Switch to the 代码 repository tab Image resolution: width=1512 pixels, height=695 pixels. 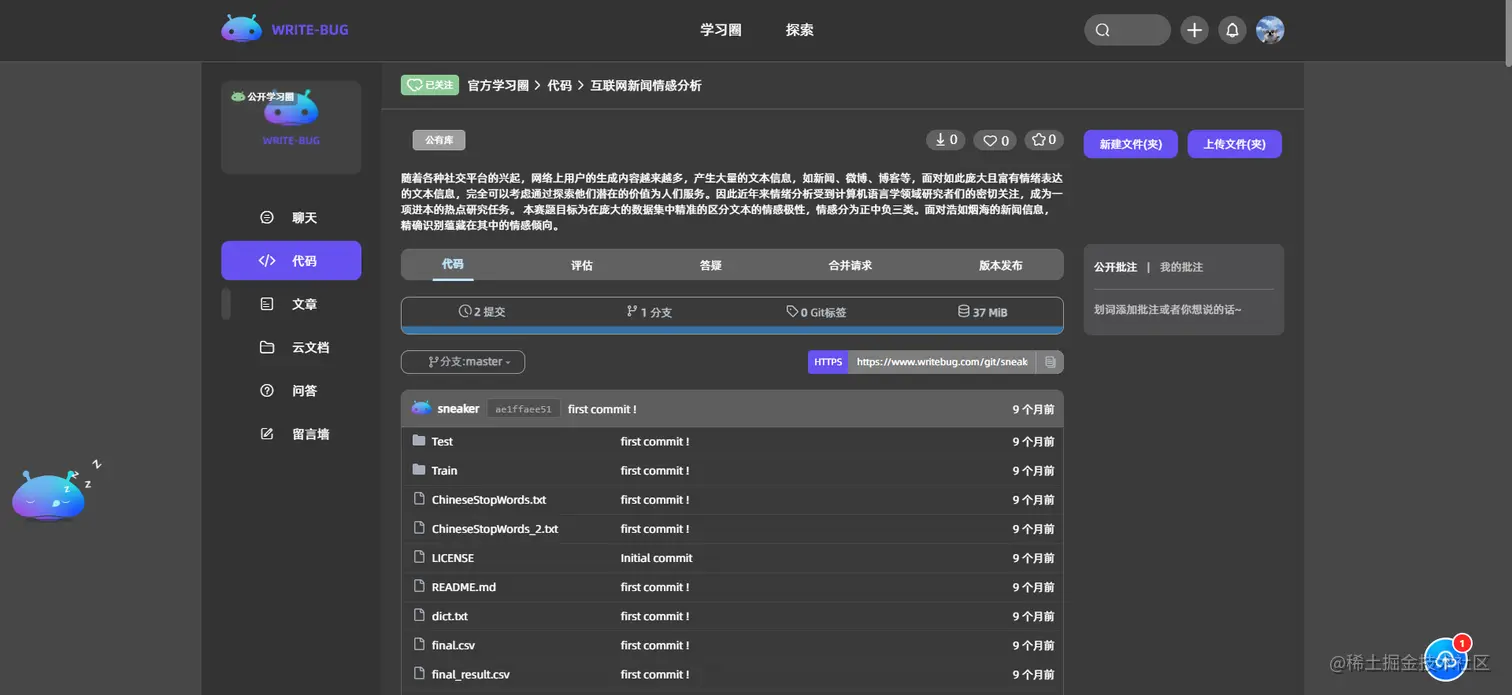pyautogui.click(x=453, y=265)
